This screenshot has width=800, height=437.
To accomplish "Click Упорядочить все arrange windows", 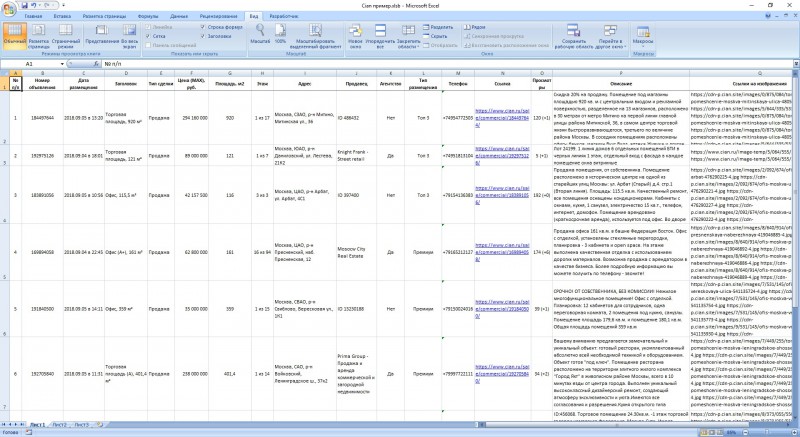I will 380,36.
